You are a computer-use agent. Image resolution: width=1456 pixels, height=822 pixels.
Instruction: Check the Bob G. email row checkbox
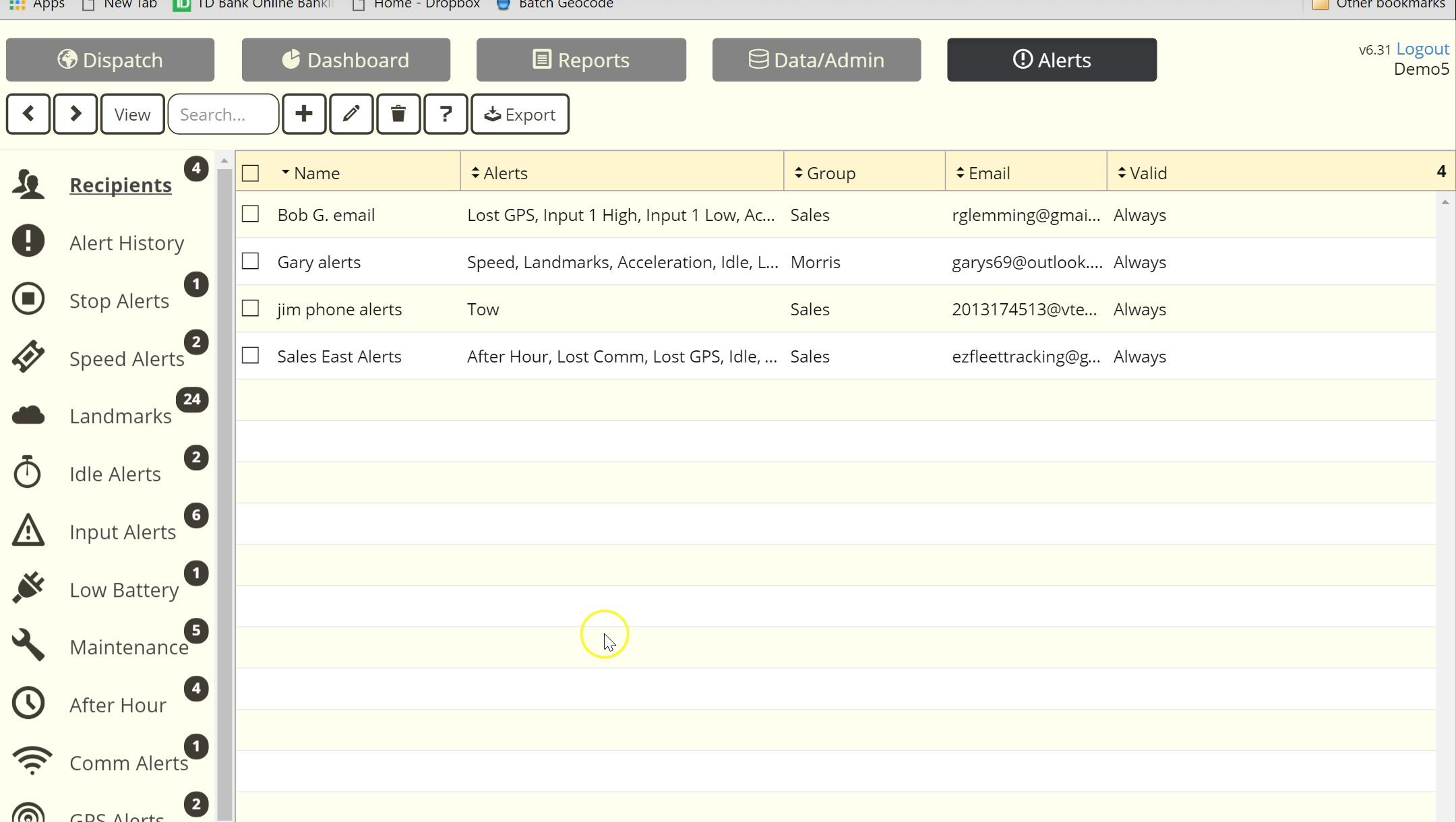coord(250,214)
